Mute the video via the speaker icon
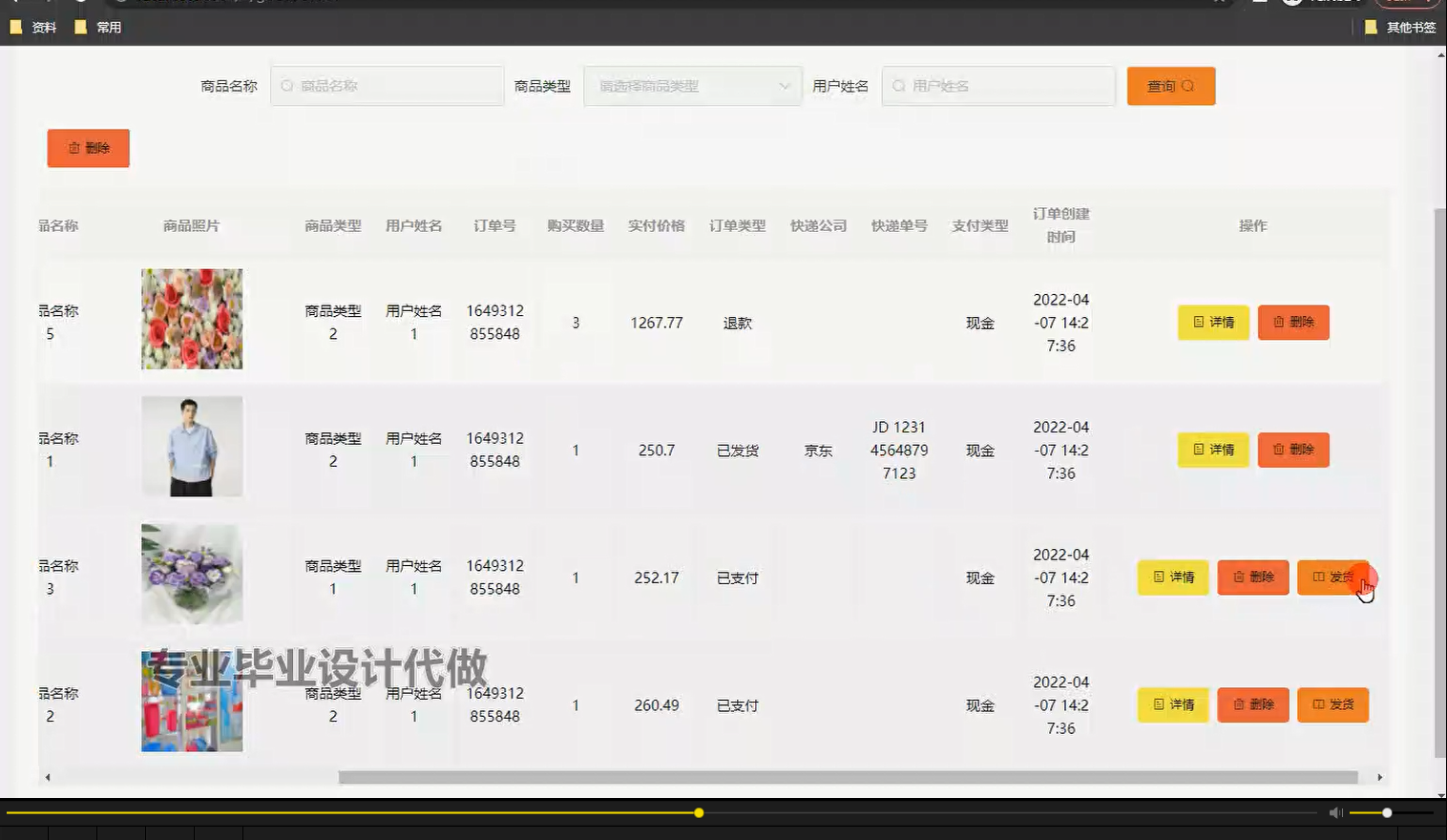 pyautogui.click(x=1334, y=812)
